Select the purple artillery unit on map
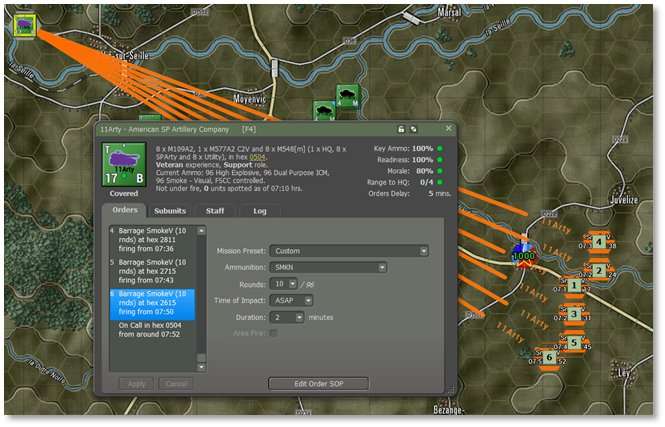 tap(19, 22)
